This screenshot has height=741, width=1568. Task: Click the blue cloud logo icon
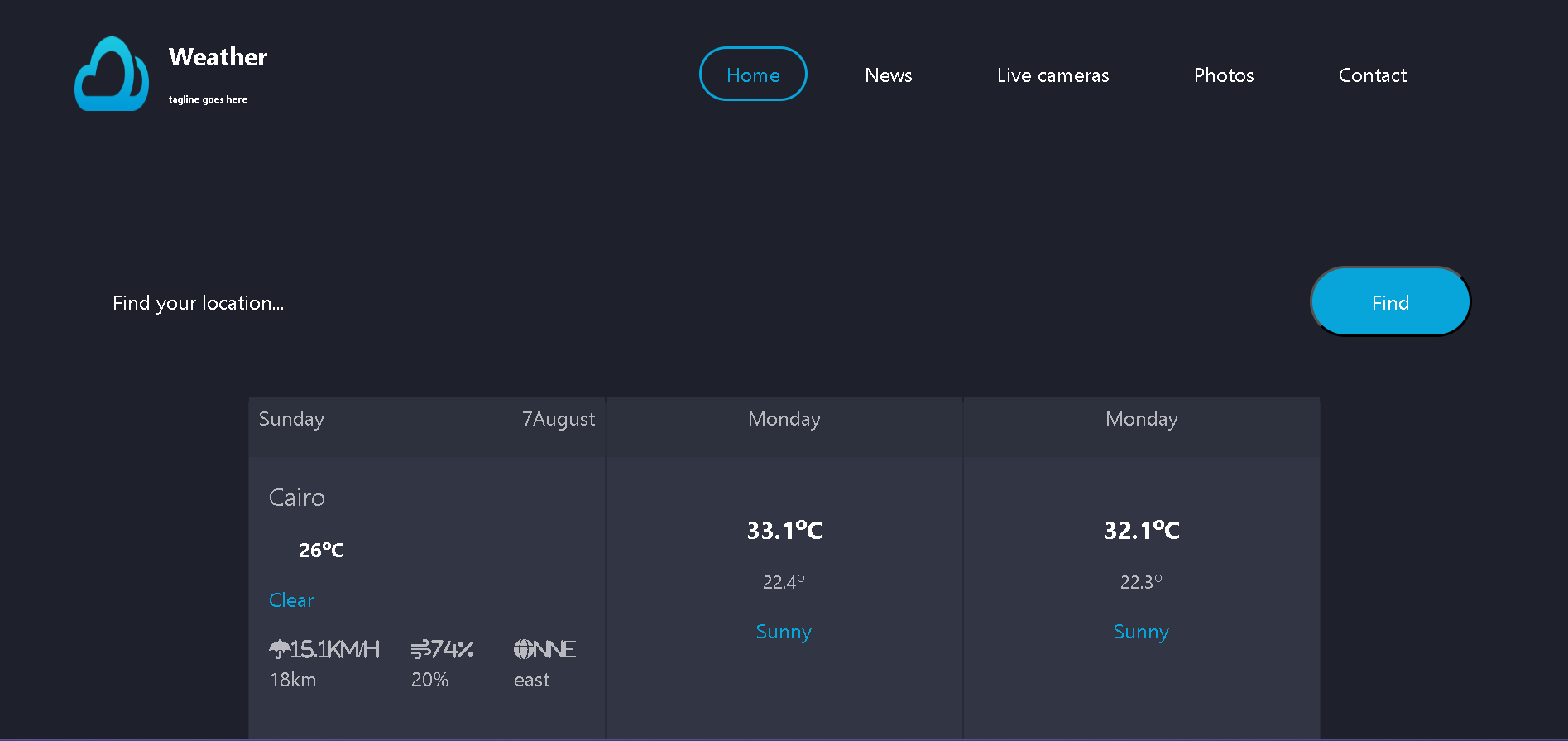pyautogui.click(x=112, y=74)
